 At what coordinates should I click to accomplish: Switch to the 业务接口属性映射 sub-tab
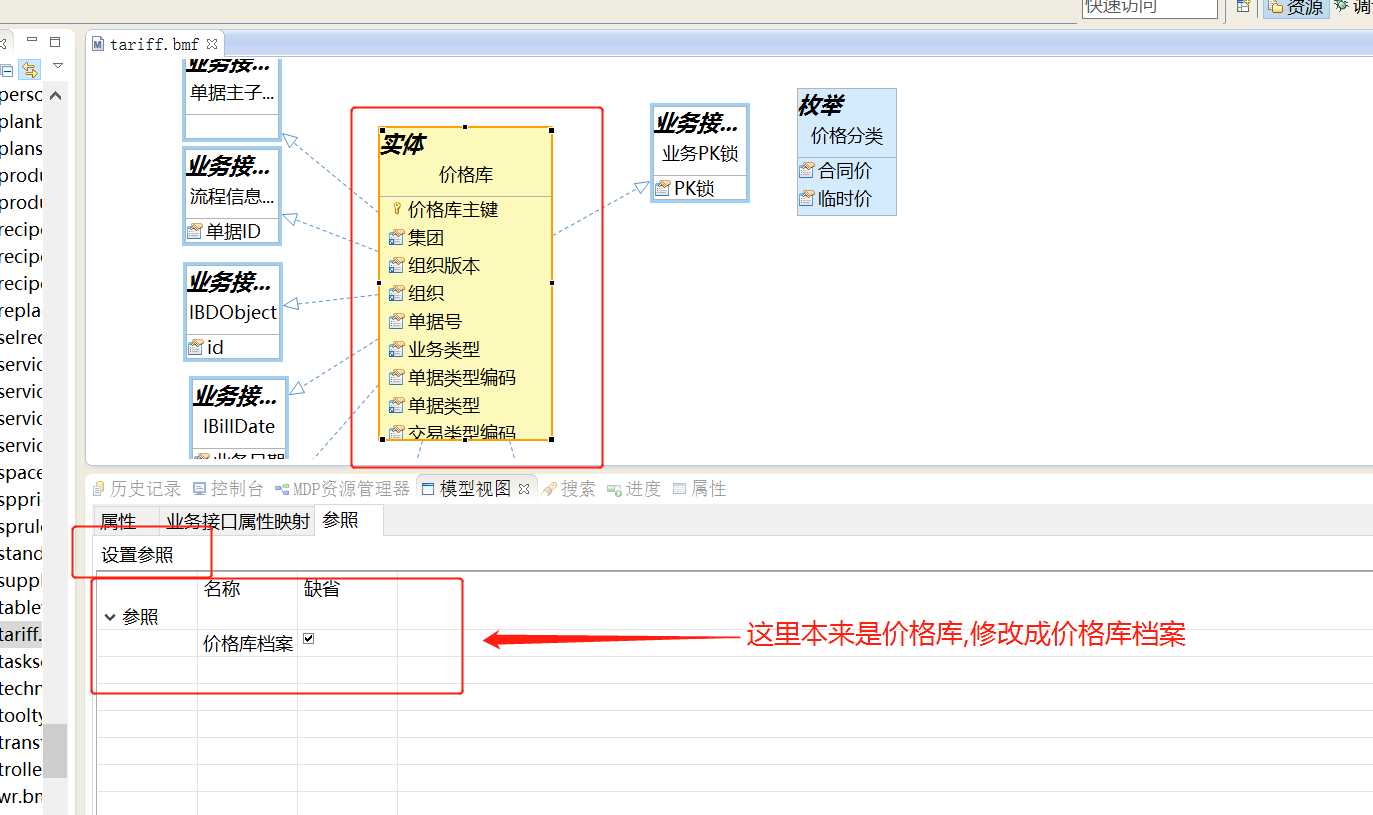[238, 521]
